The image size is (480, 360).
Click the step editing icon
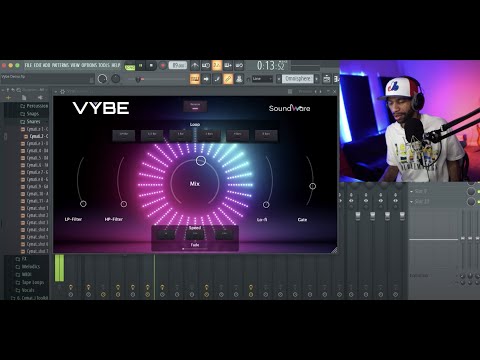click(217, 79)
